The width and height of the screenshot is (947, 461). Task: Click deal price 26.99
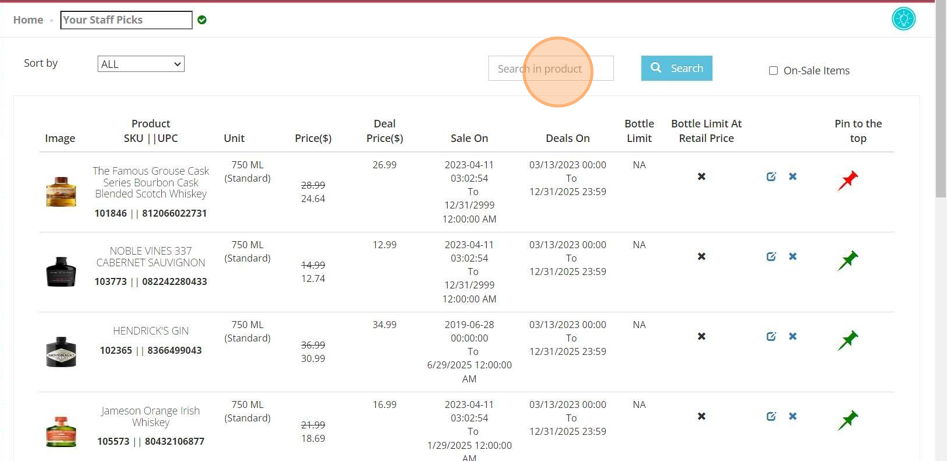tap(385, 165)
